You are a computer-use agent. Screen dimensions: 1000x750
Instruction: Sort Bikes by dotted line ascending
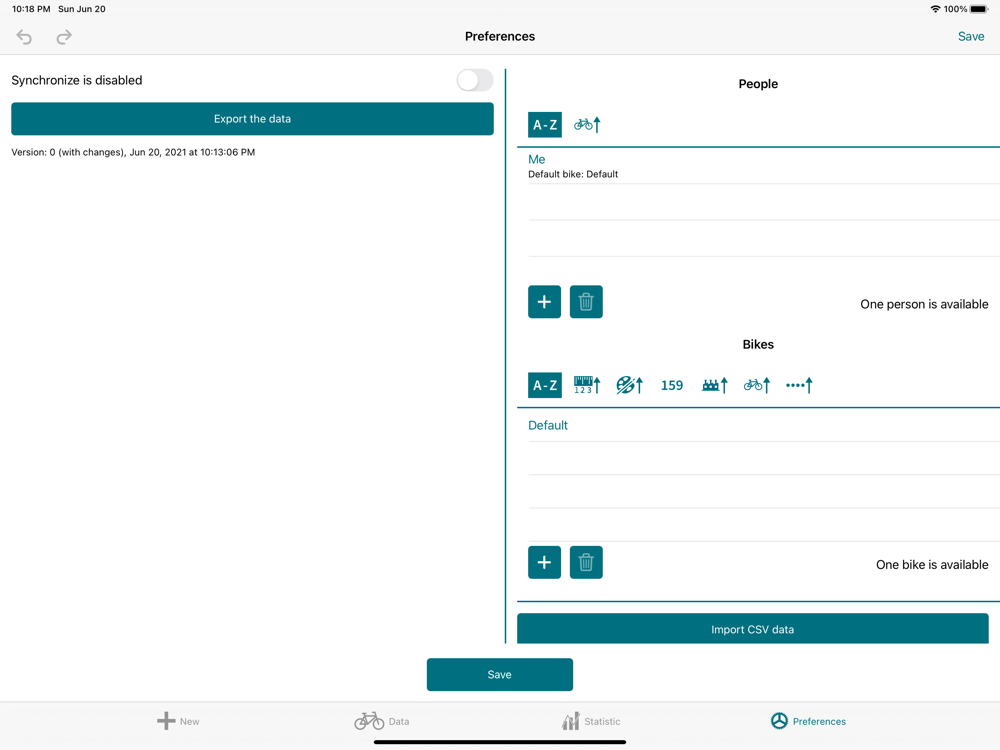(799, 385)
